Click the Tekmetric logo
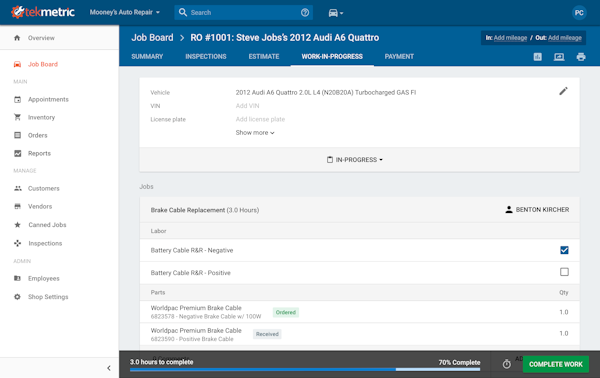This screenshot has height=378, width=600. [42, 12]
